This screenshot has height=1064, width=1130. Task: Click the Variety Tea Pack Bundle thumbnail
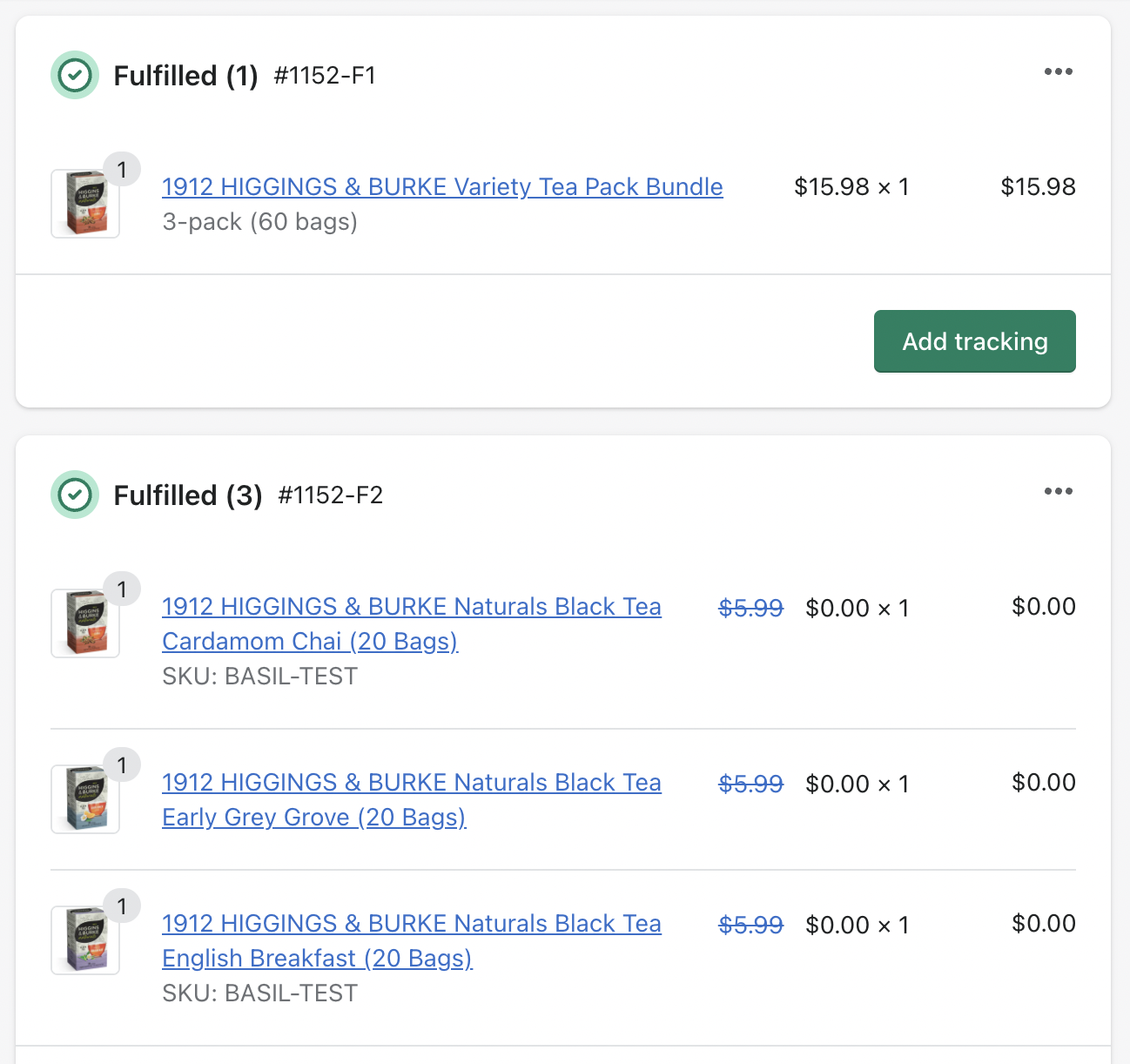tap(85, 204)
